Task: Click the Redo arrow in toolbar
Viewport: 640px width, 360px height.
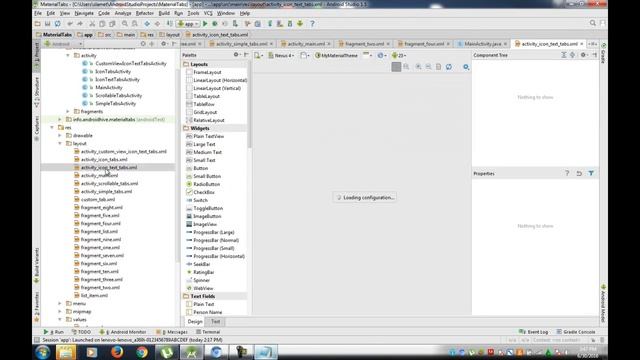Action: click(80, 24)
